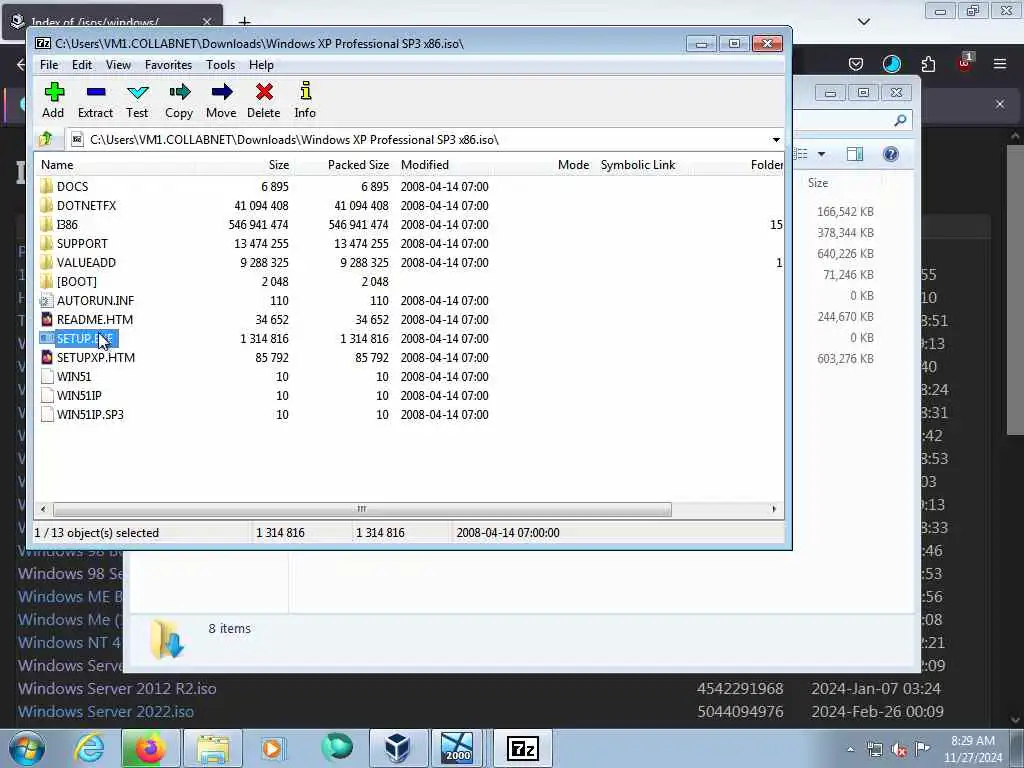Open the address bar path dropdown
Screen dimensions: 1024x768
point(776,140)
